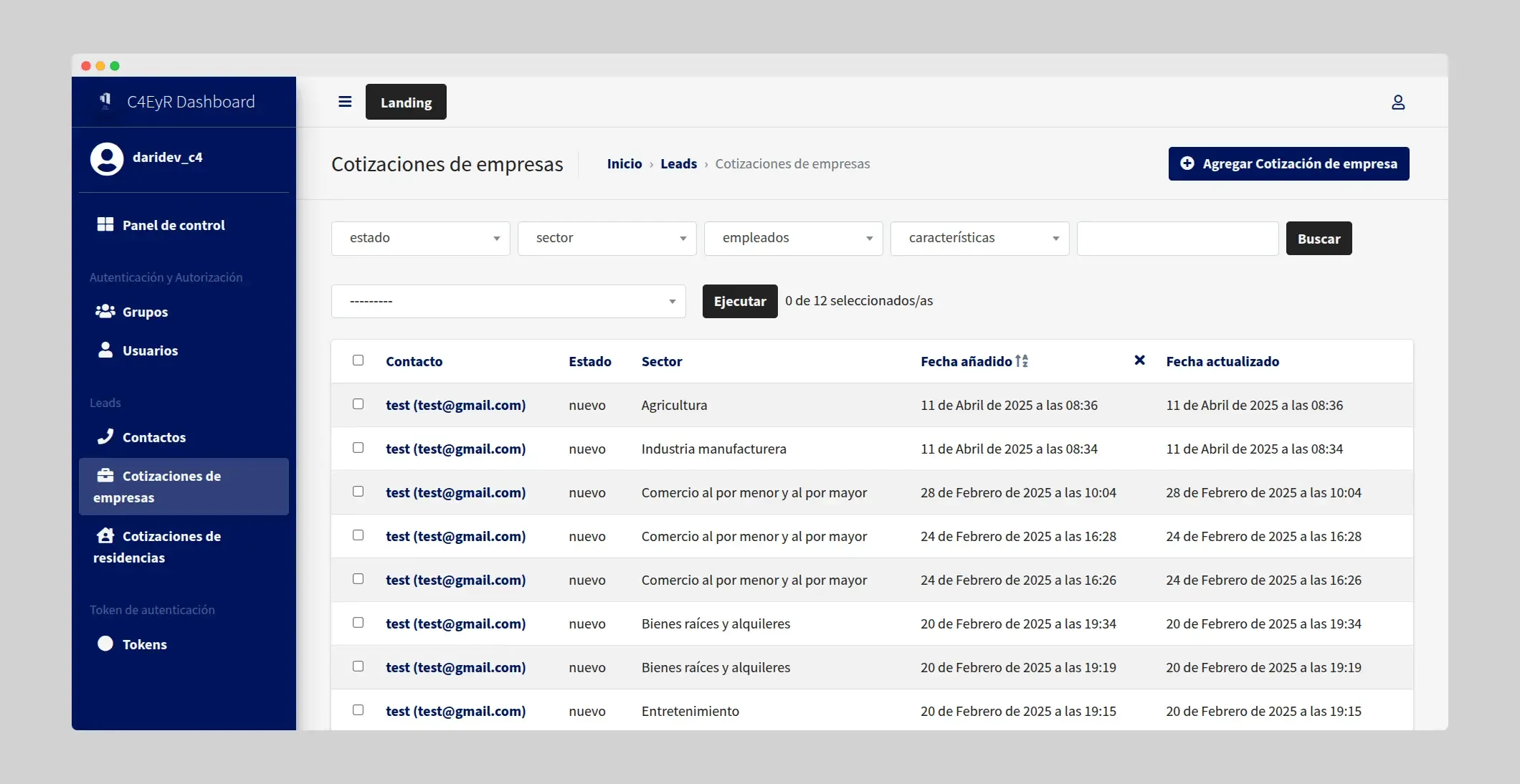Open Grupos via its people icon

click(x=105, y=311)
